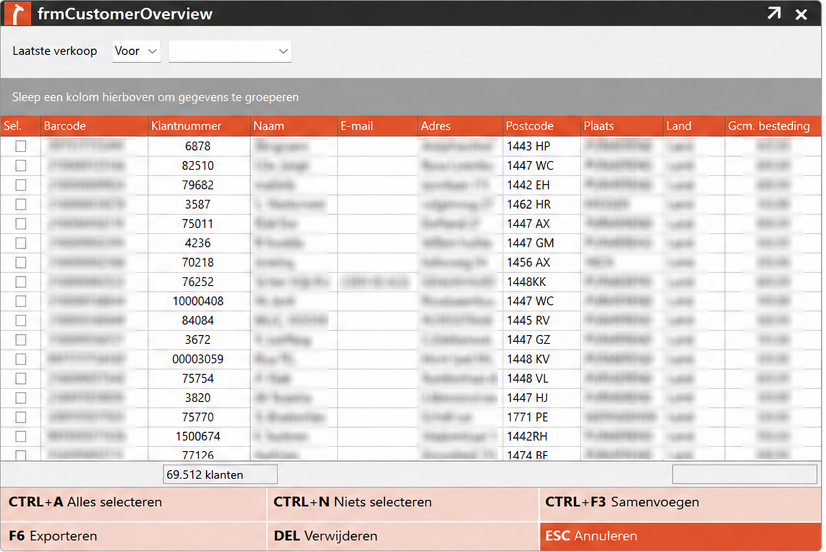Select postcode cell 1443 HP
Image resolution: width=826 pixels, height=552 pixels.
click(x=542, y=146)
